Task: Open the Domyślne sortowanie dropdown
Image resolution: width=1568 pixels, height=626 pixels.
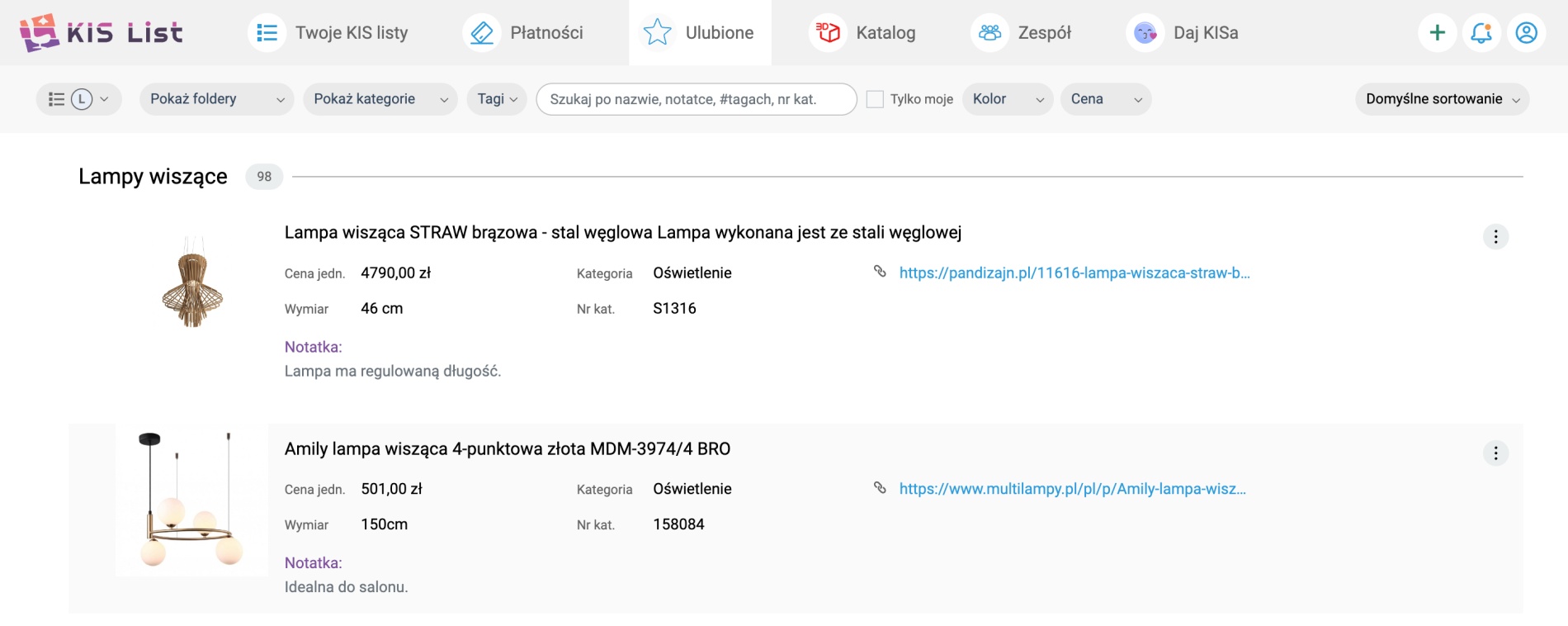Action: coord(1441,99)
